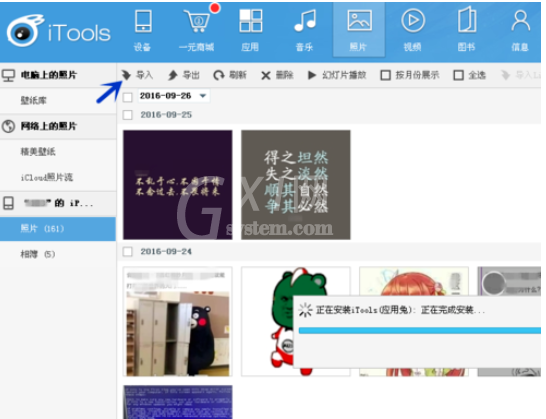Check the 2016-09-25 date checkbox
The width and height of the screenshot is (546, 419).
tap(128, 115)
